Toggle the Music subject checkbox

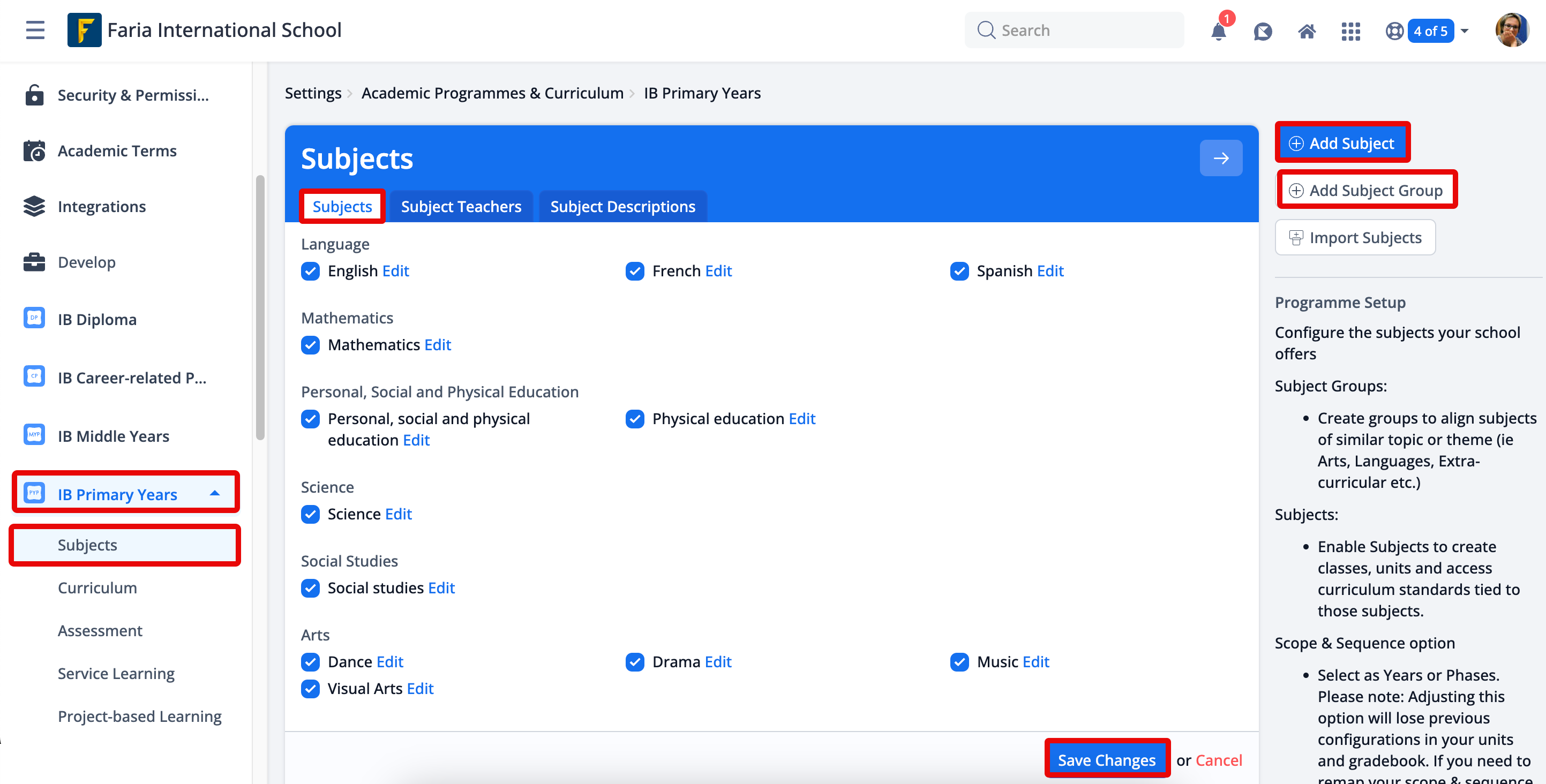click(959, 661)
